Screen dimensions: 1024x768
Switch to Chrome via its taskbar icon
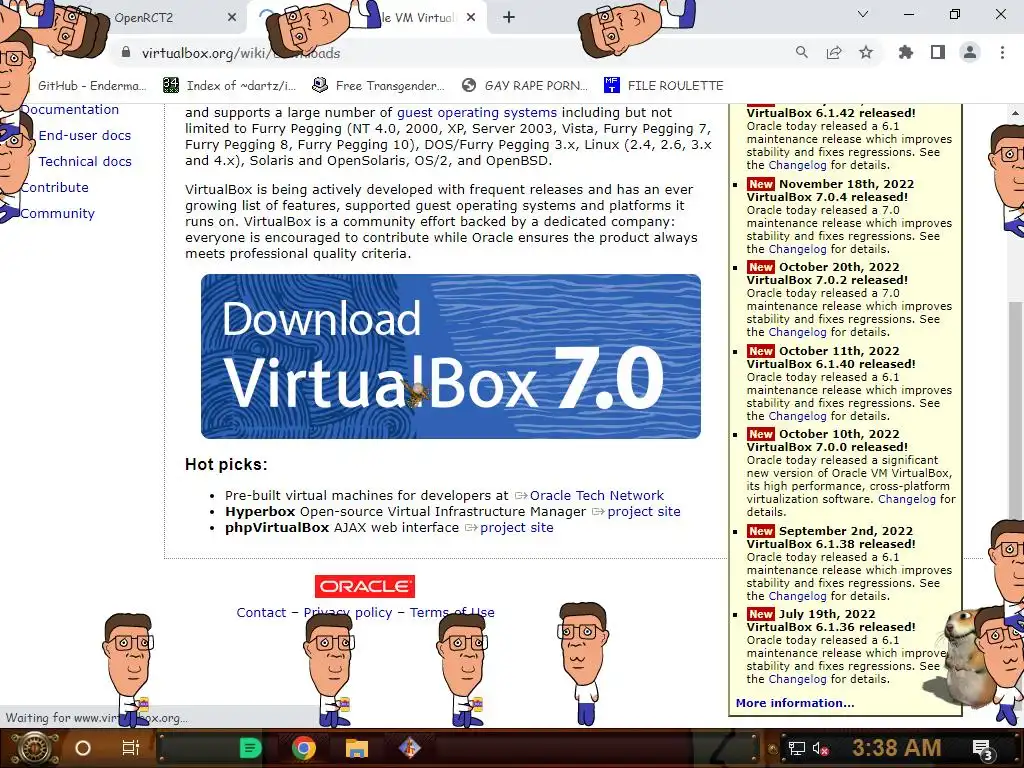click(304, 748)
